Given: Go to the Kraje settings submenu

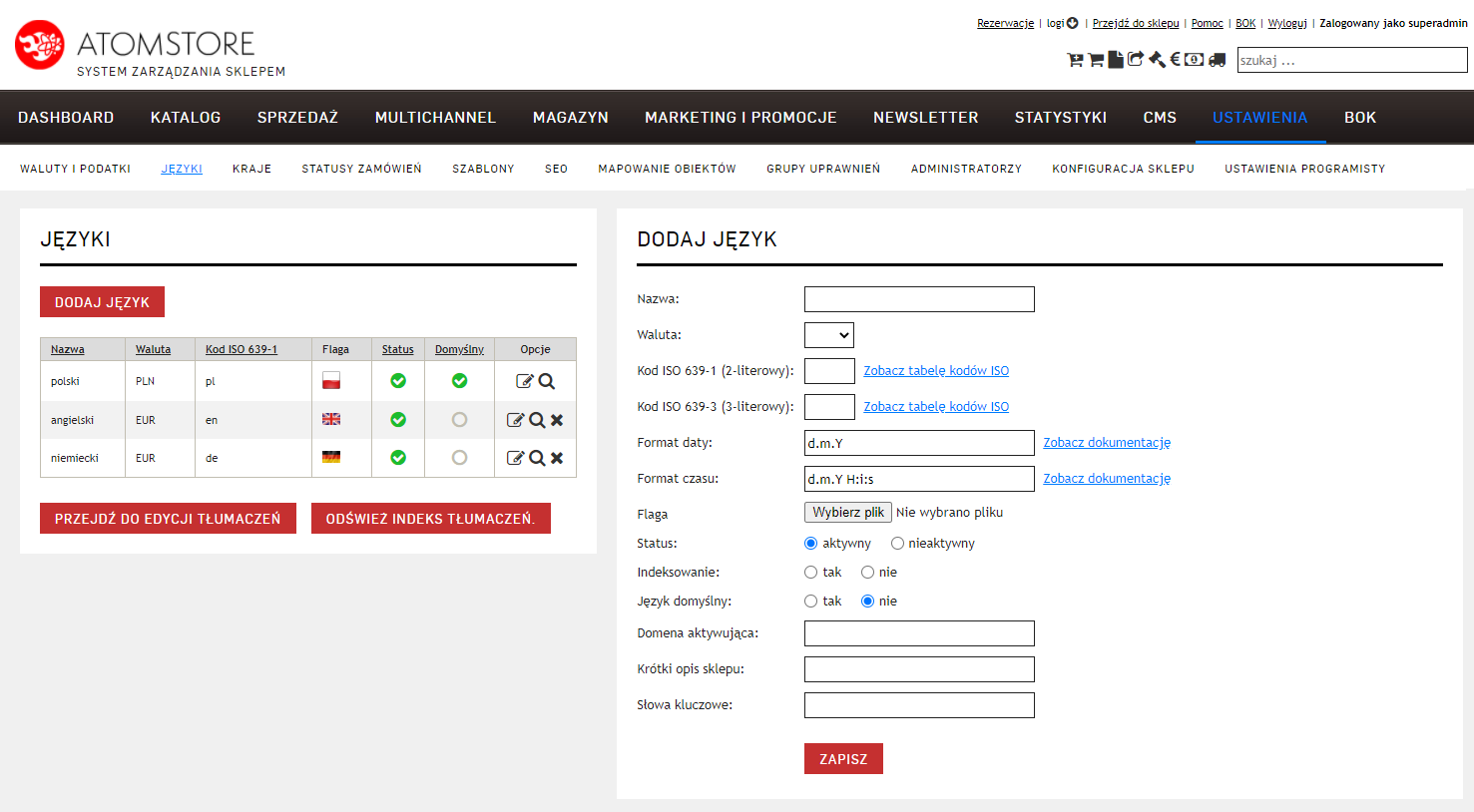Looking at the screenshot, I should [x=251, y=169].
